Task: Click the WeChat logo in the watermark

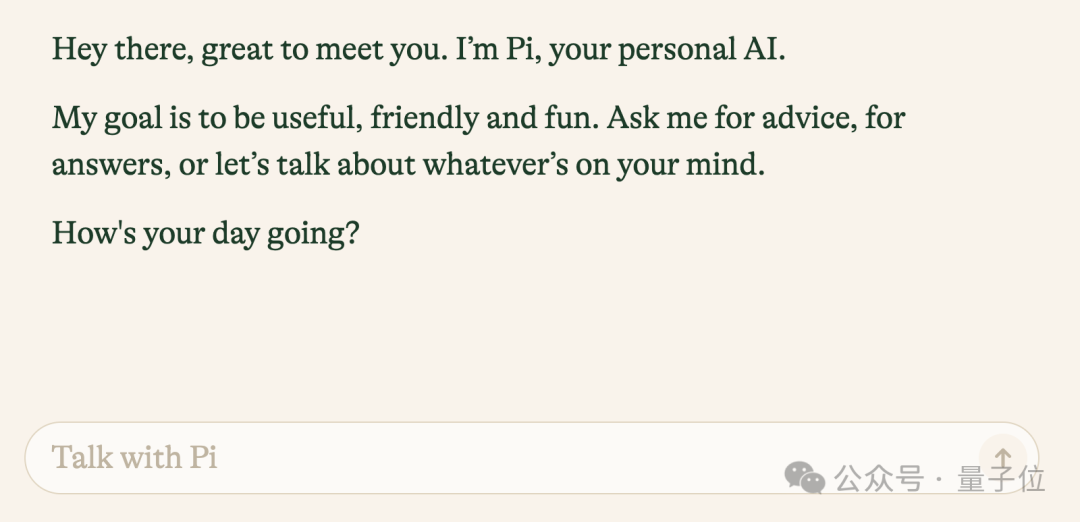Action: (x=805, y=478)
